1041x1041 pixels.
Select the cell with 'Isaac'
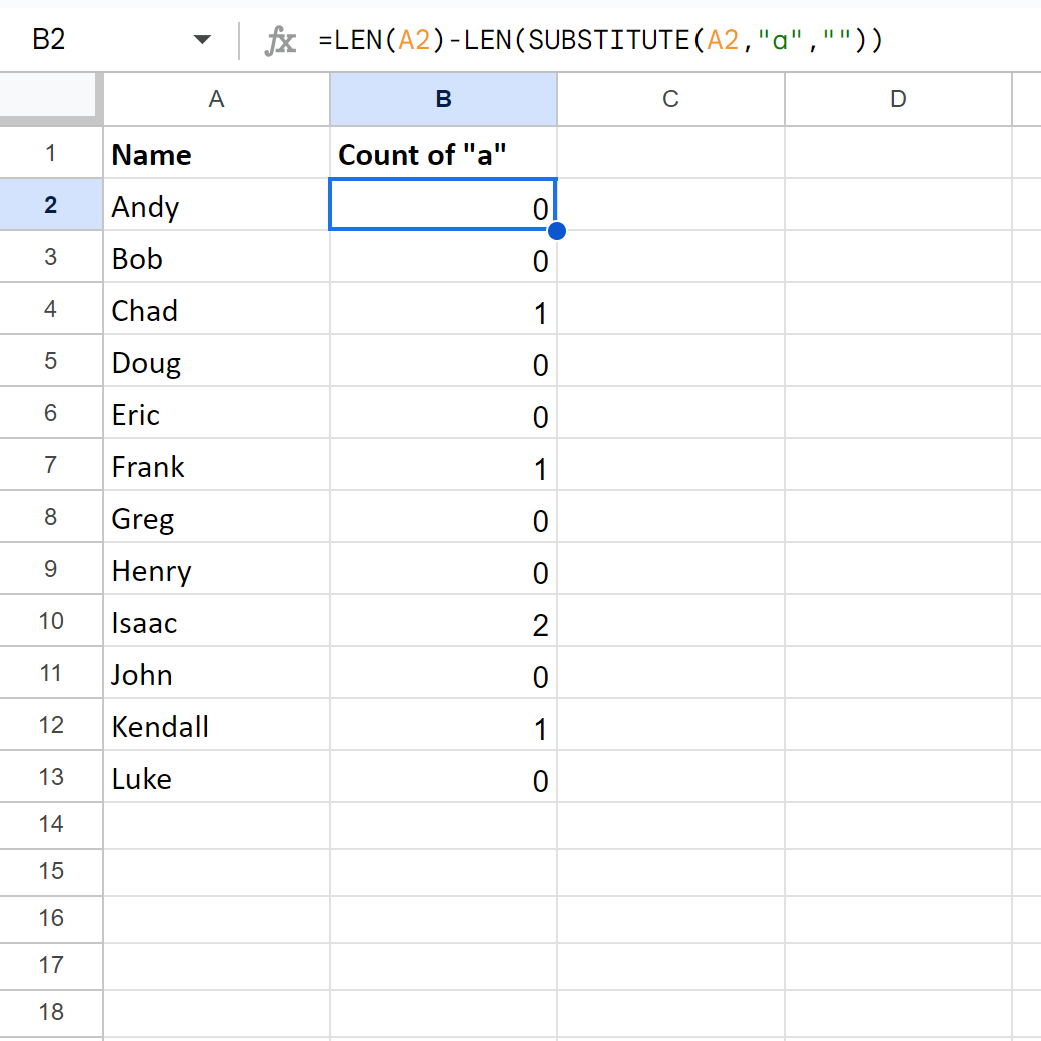coord(216,622)
